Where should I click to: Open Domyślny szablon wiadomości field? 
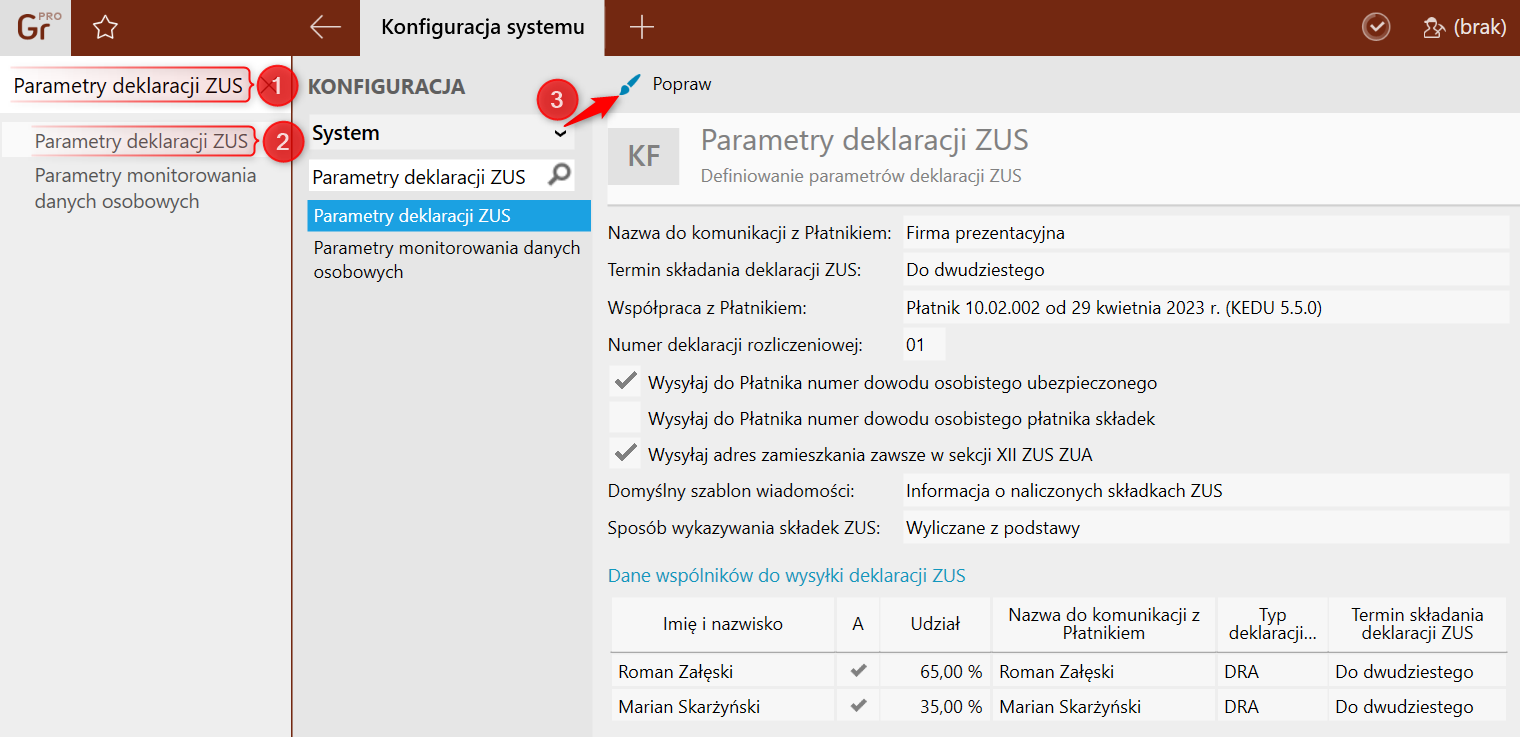click(1205, 491)
